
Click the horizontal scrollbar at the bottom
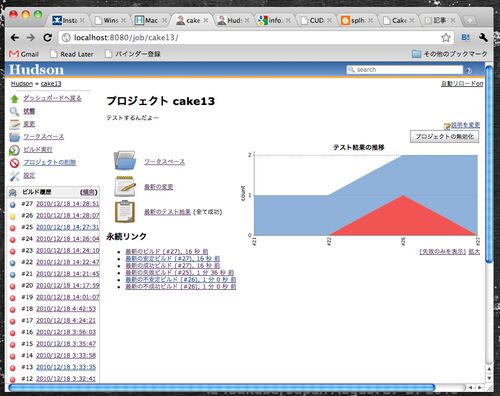[222, 387]
